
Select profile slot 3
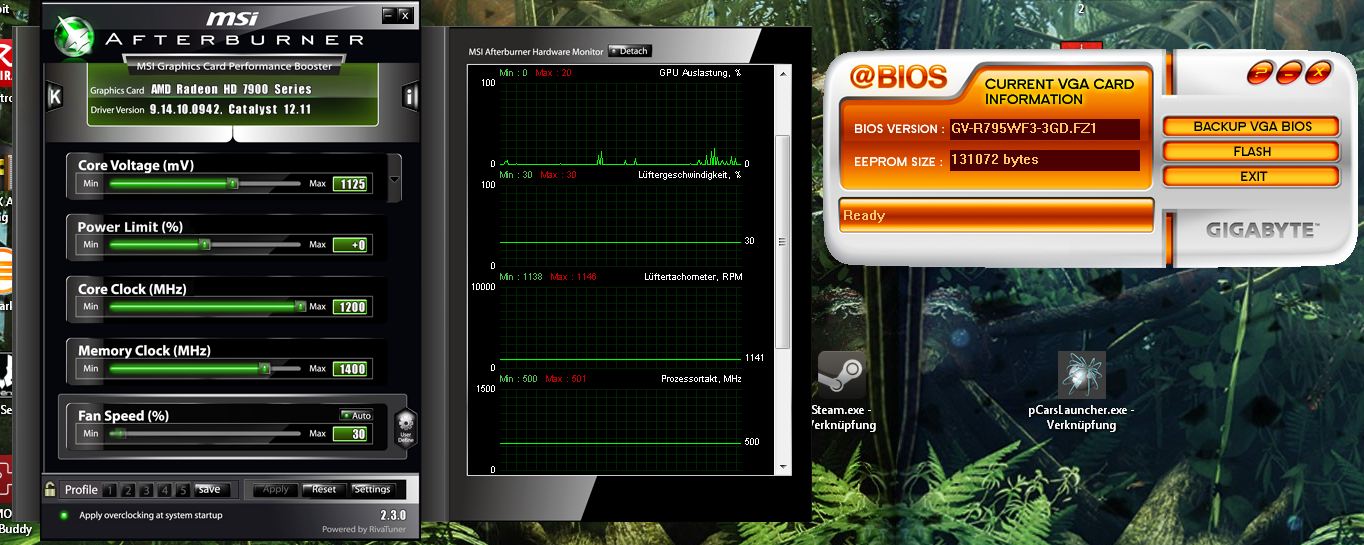tap(146, 490)
